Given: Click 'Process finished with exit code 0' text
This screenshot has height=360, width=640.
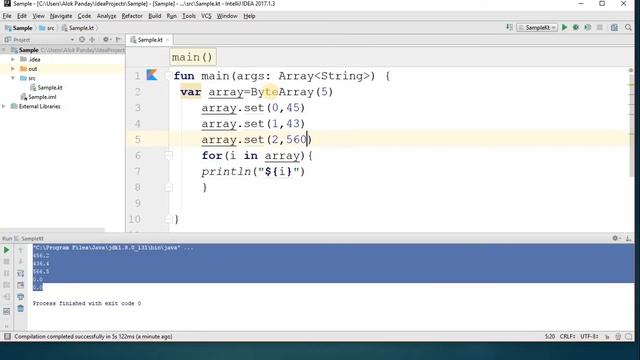Looking at the screenshot, I should click(x=87, y=303).
